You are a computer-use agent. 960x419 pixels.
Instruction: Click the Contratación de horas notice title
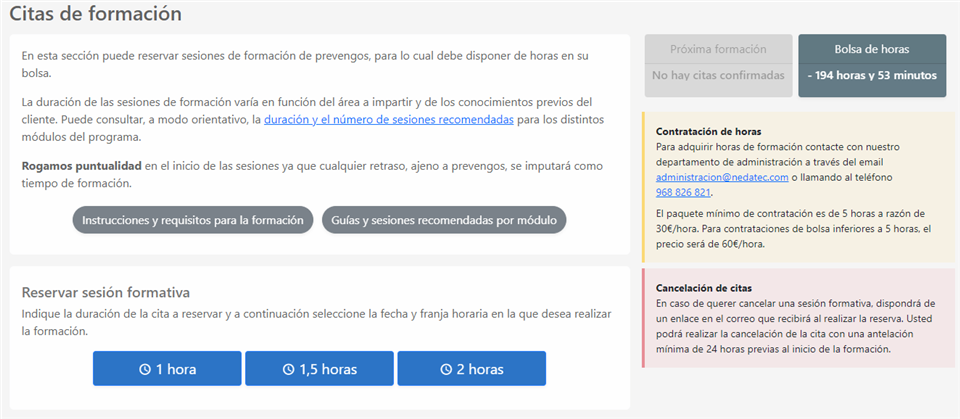point(708,131)
